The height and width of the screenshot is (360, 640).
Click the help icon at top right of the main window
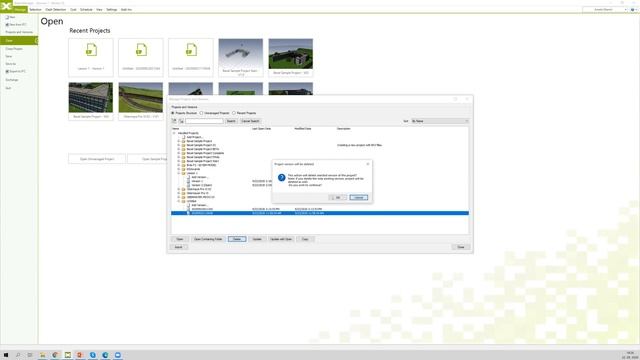coord(633,9)
